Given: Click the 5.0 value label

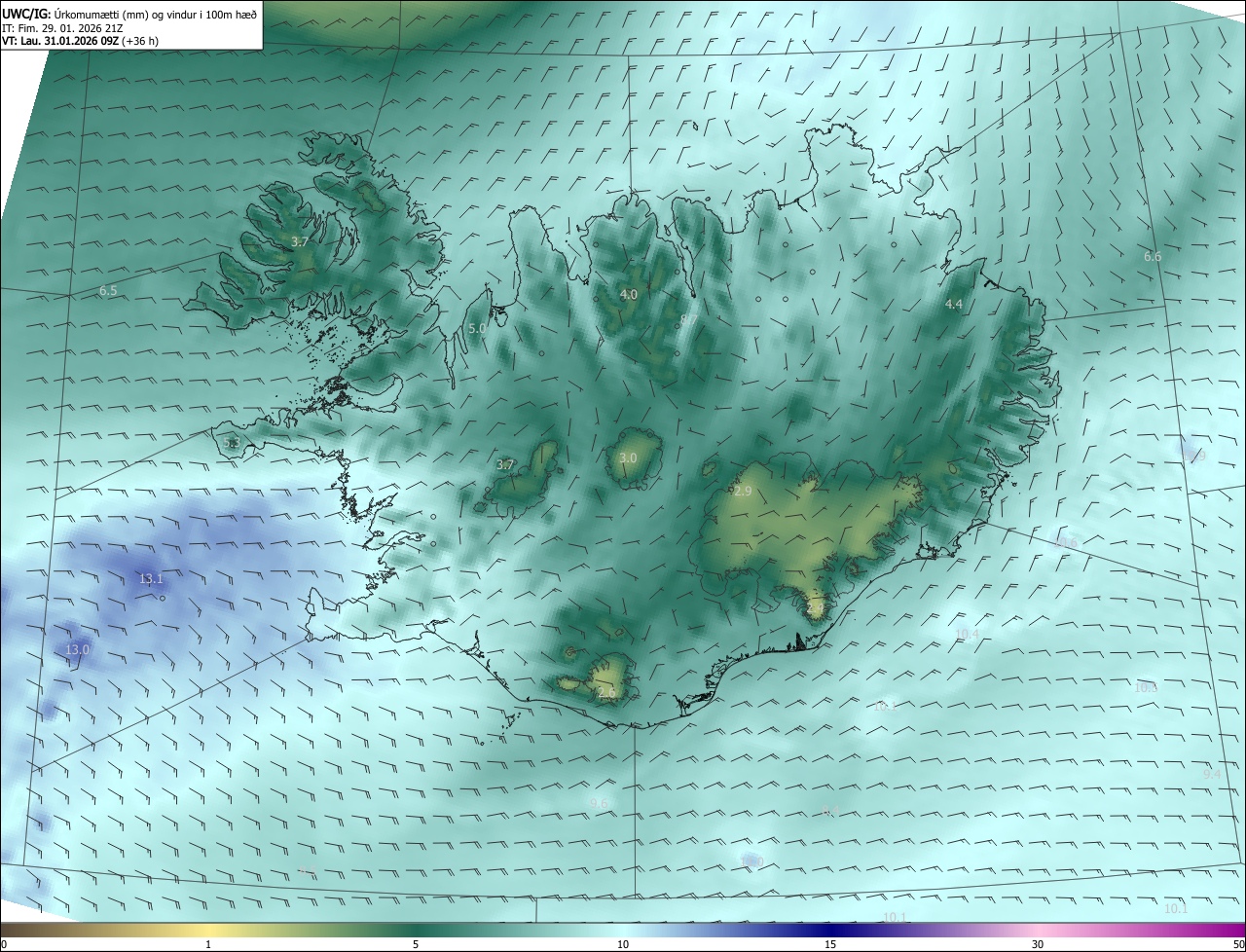Looking at the screenshot, I should (477, 329).
